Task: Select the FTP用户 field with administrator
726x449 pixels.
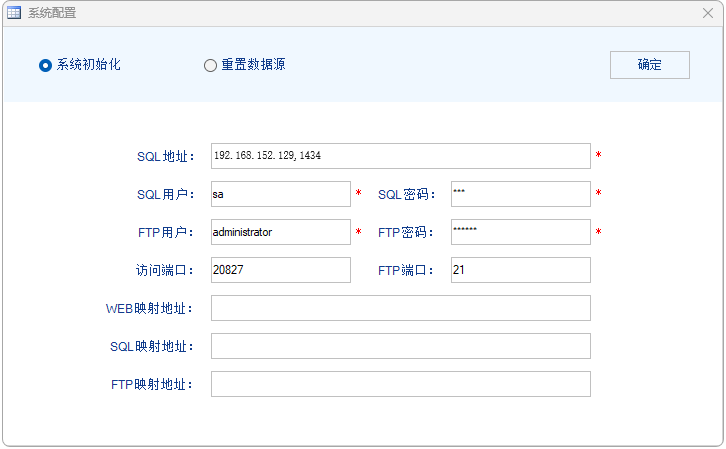Action: [x=280, y=232]
